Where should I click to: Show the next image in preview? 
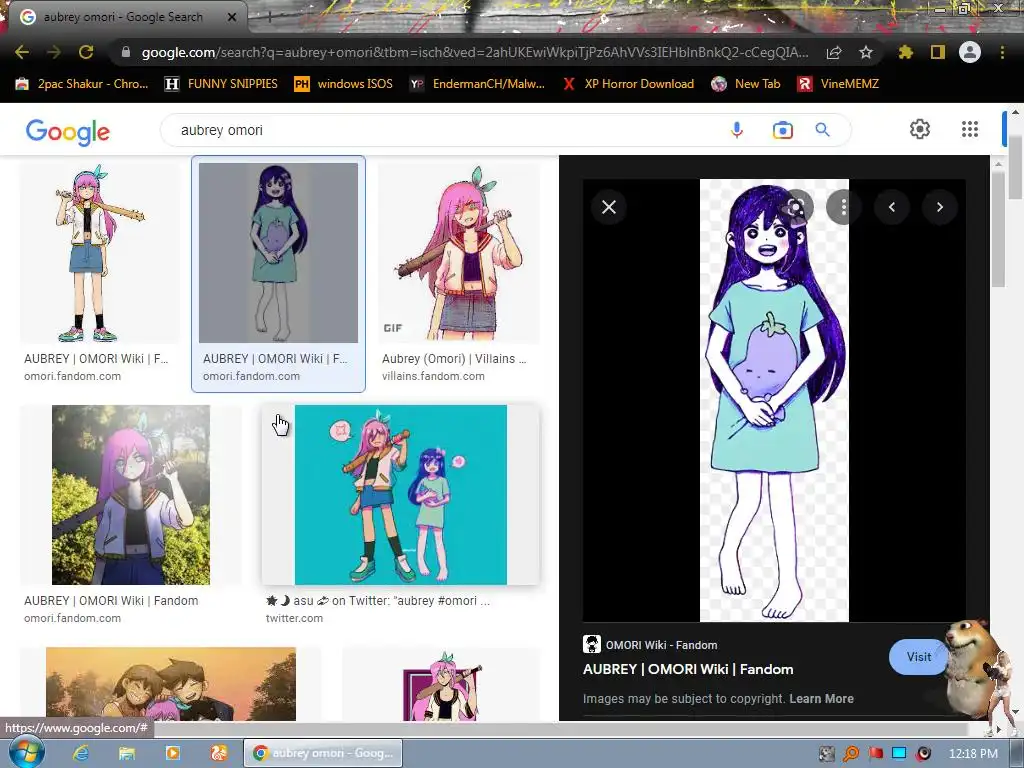click(x=940, y=207)
